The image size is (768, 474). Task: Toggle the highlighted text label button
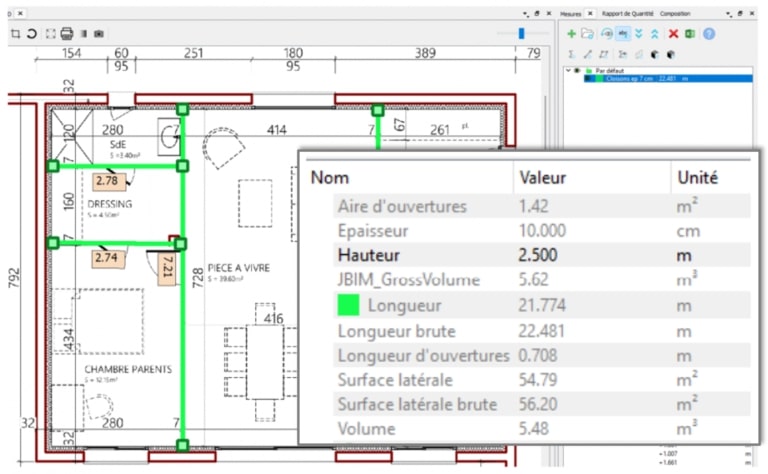click(x=622, y=34)
